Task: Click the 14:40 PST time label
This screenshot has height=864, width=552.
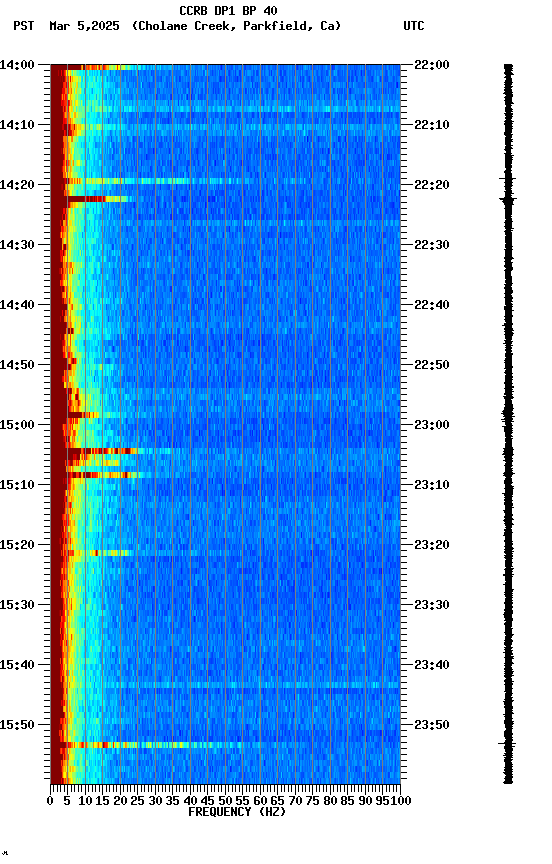Action: coord(17,305)
